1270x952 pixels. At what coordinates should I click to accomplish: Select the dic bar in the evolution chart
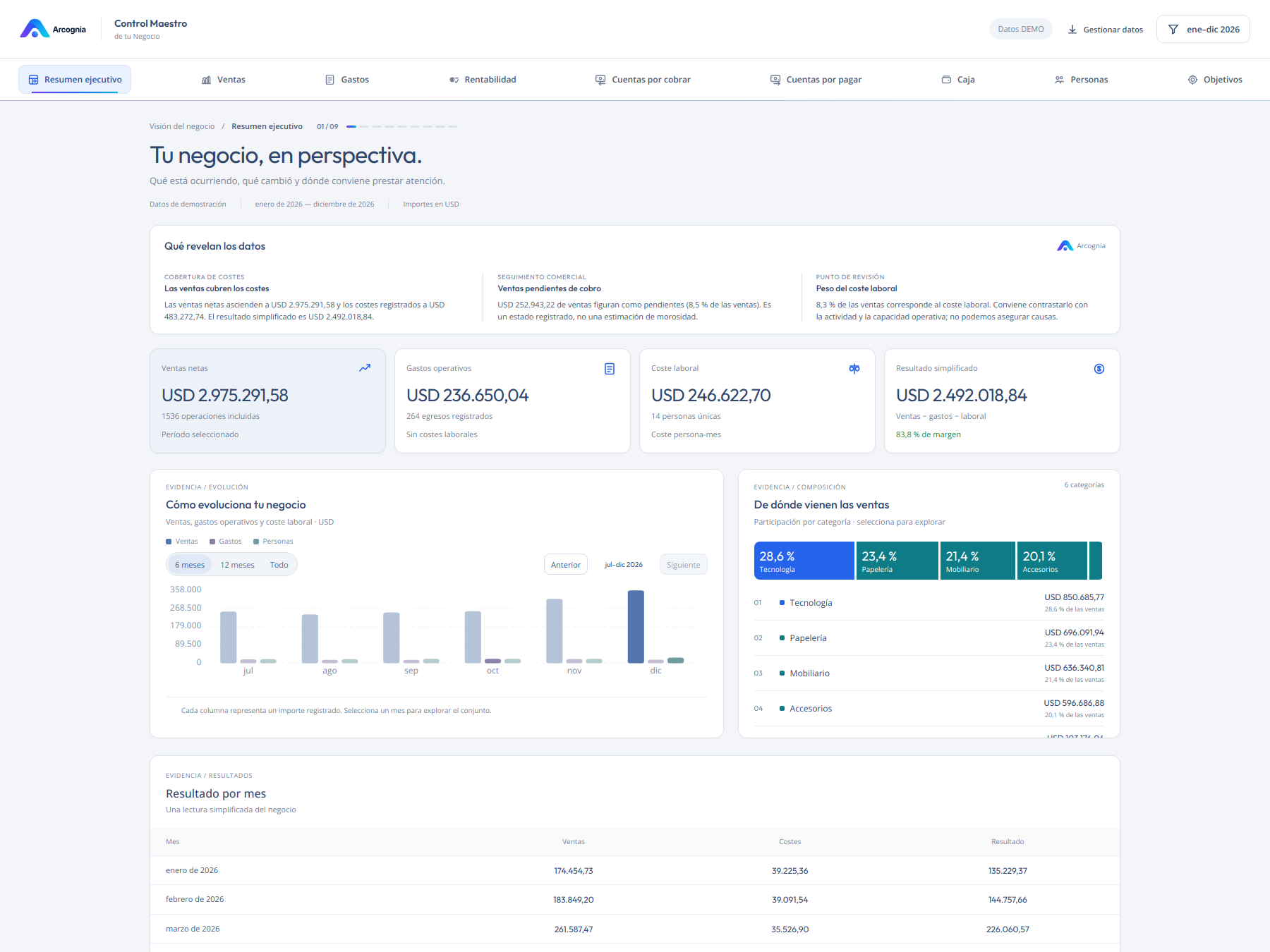[x=636, y=627]
